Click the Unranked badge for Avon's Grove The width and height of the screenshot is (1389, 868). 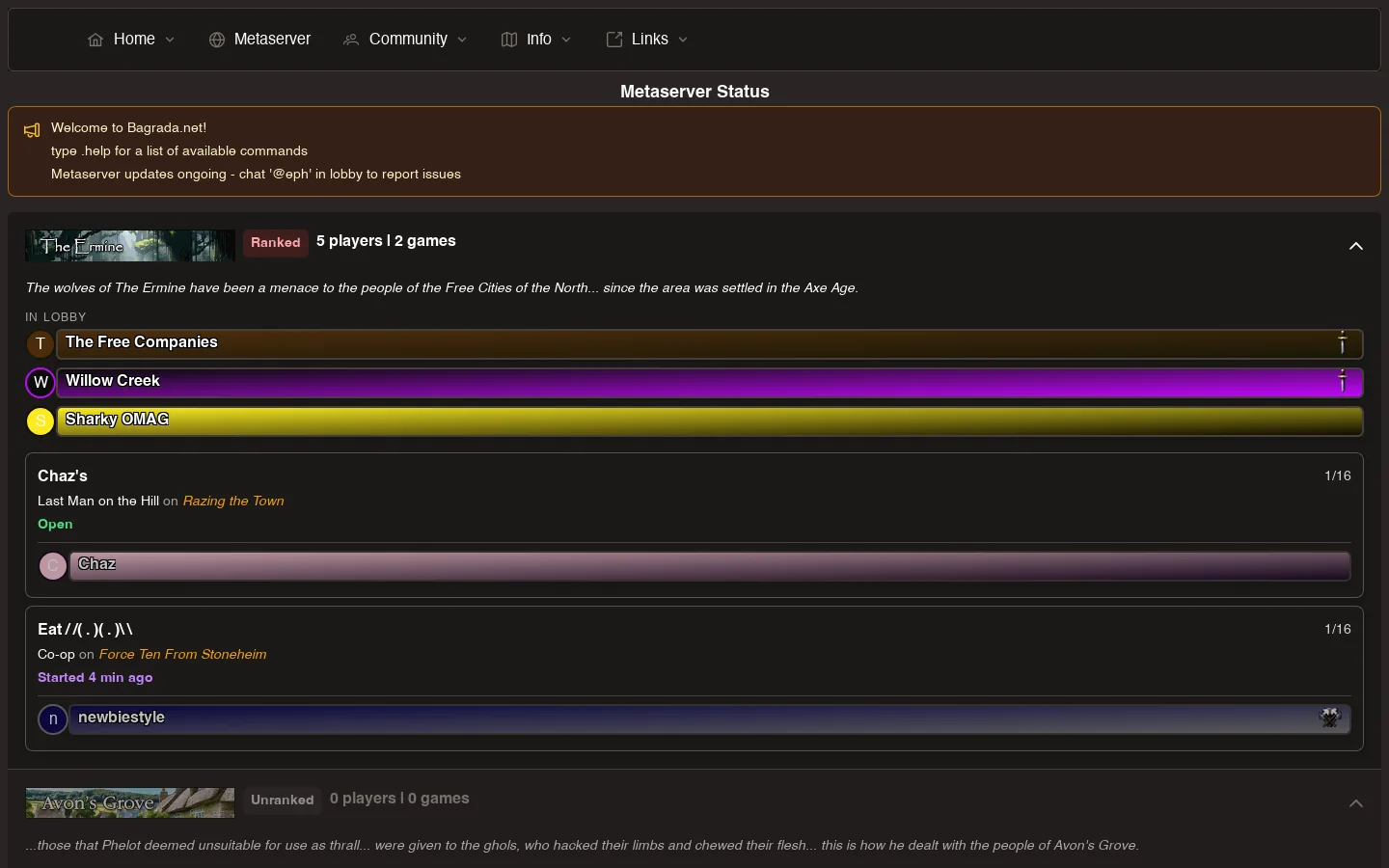coord(283,800)
